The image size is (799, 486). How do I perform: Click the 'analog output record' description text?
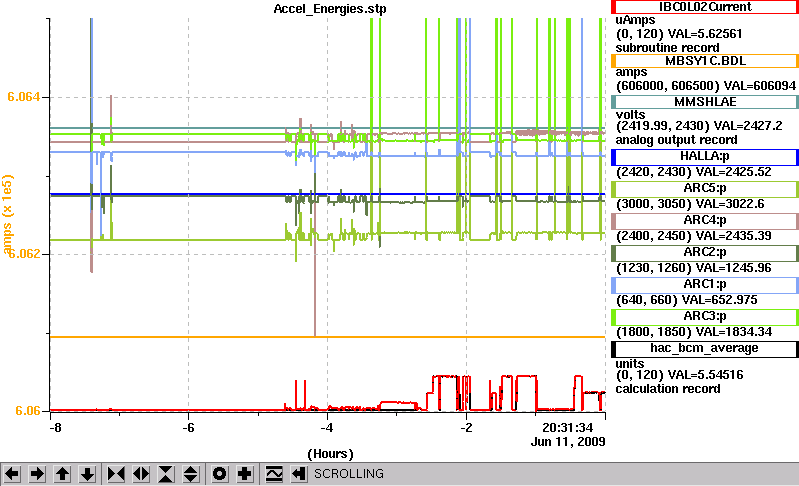[677, 140]
